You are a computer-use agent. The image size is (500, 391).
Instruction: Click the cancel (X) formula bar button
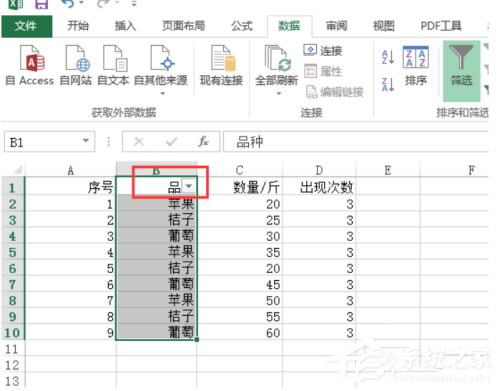tap(139, 142)
